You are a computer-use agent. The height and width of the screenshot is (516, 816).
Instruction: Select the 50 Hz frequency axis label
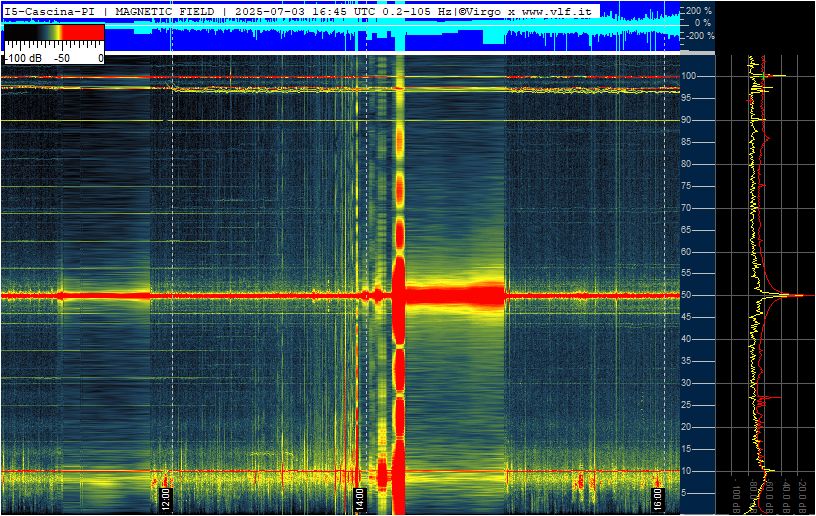click(x=686, y=295)
